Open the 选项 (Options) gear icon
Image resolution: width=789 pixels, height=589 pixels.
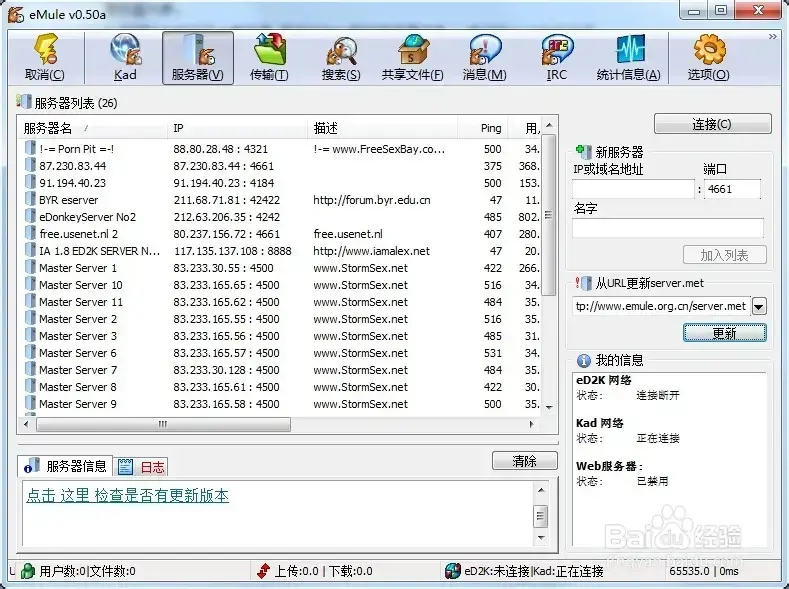[x=708, y=58]
